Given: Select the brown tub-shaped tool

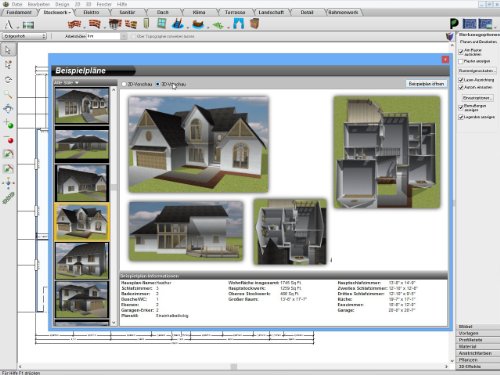Looking at the screenshot, I should click(198, 24).
